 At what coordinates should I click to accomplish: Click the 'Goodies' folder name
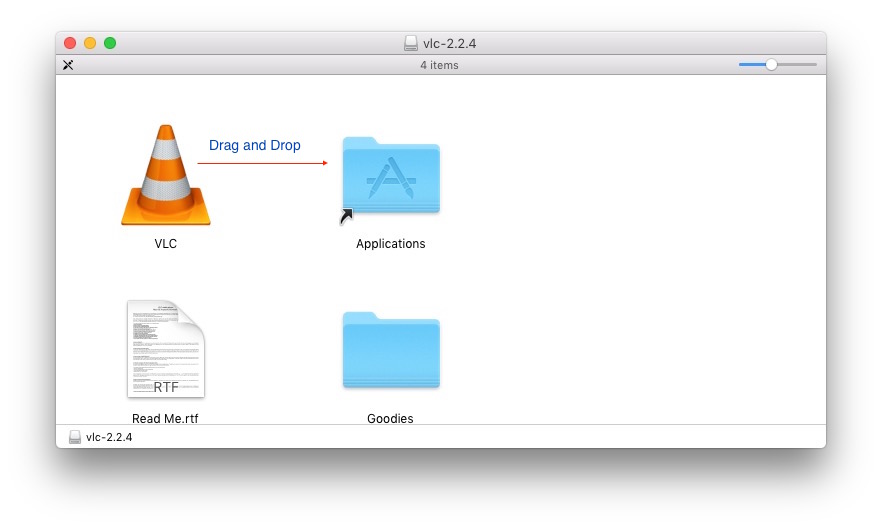point(390,418)
